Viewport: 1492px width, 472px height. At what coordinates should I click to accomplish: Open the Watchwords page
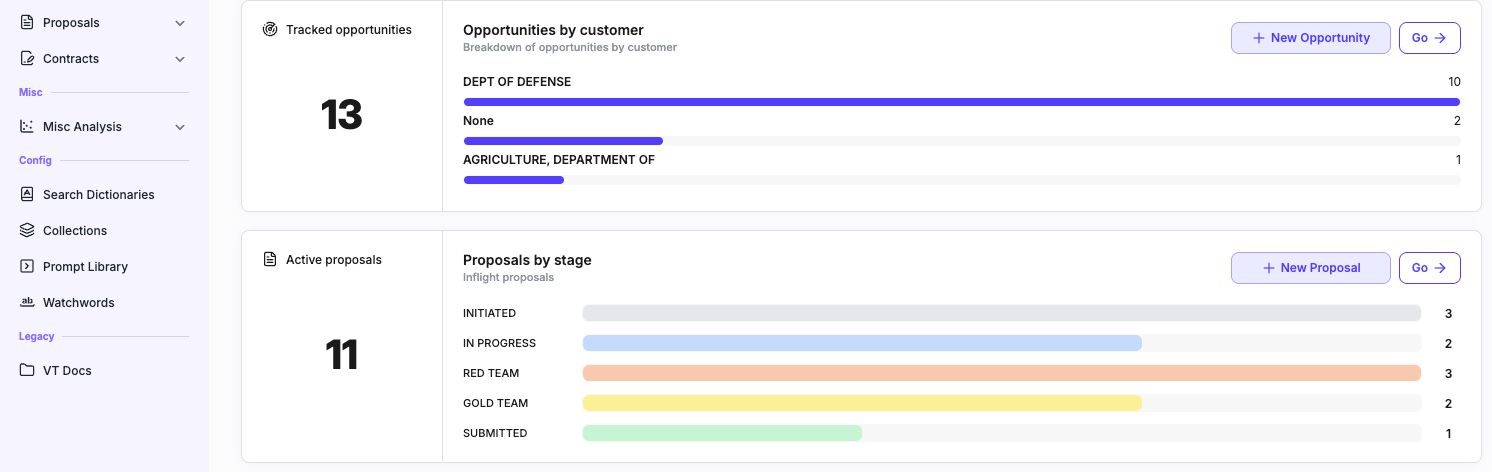[103, 302]
